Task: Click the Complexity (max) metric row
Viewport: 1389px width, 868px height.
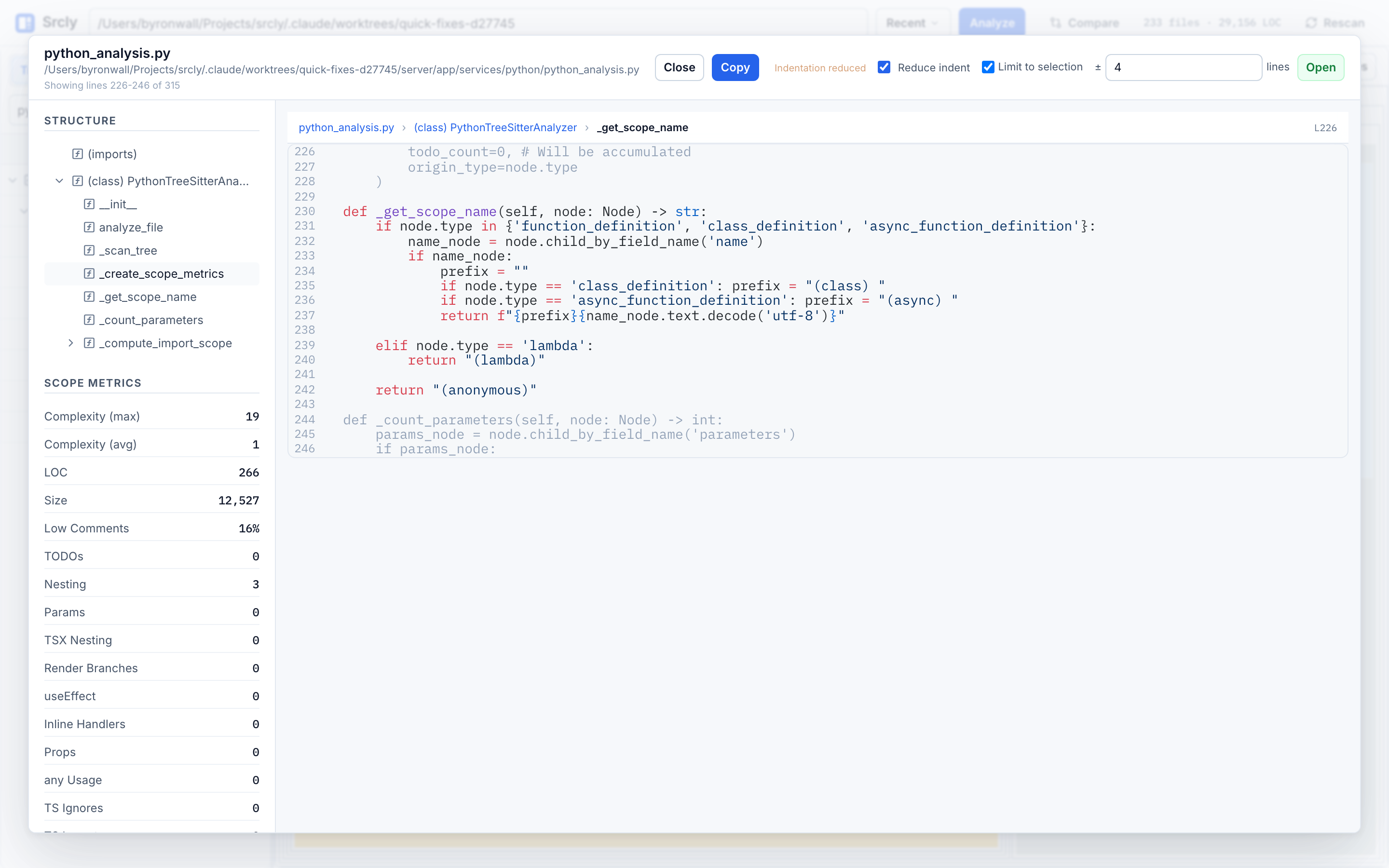Action: click(x=151, y=416)
